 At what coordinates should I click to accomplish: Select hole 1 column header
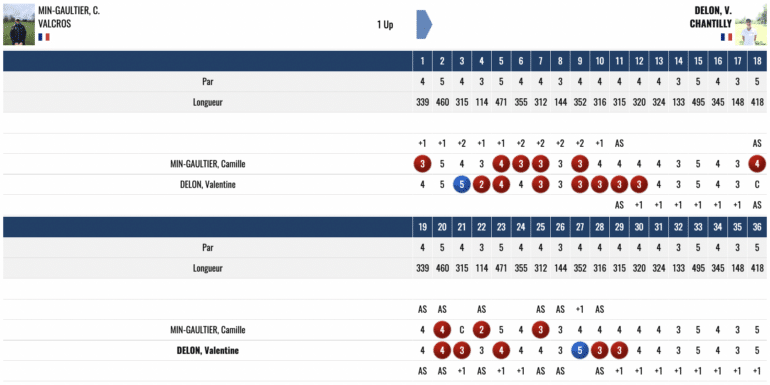[x=422, y=61]
